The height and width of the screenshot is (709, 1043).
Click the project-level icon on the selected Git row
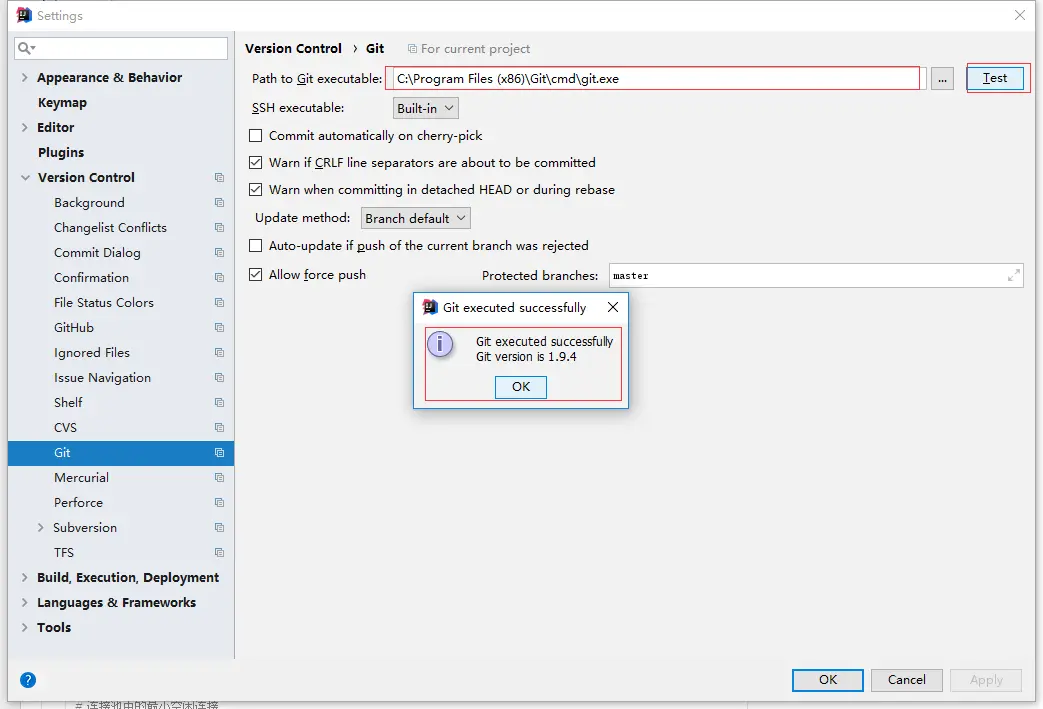coord(220,453)
